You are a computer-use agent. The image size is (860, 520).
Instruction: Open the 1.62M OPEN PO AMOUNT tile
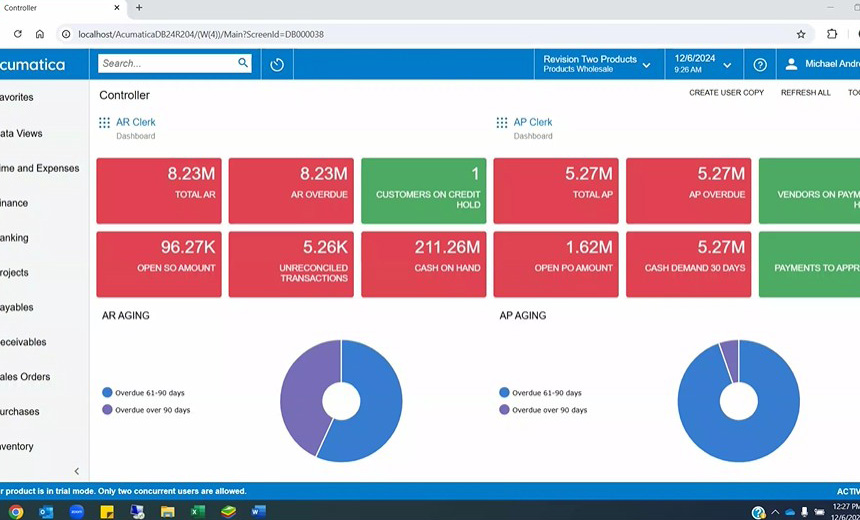coord(556,264)
